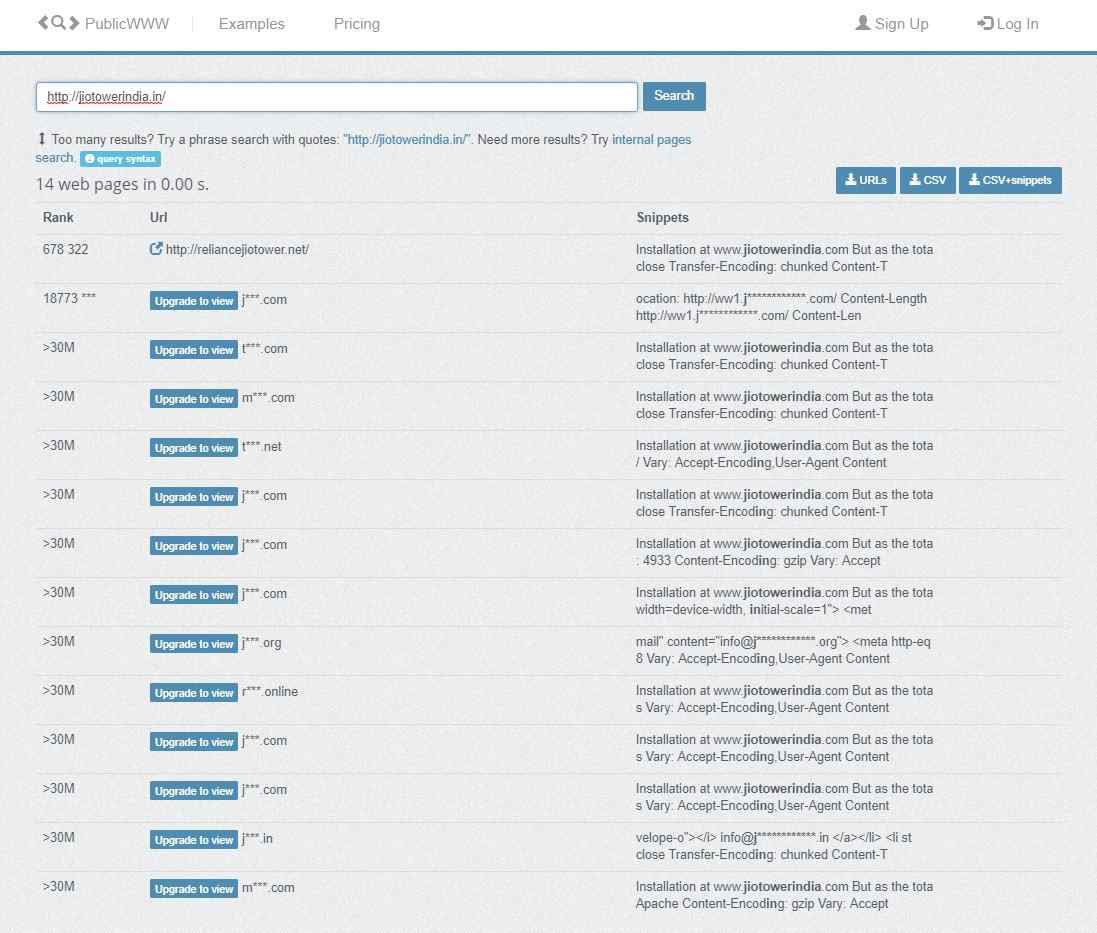This screenshot has width=1097, height=933.
Task: Click inside the search query input field
Action: click(336, 96)
